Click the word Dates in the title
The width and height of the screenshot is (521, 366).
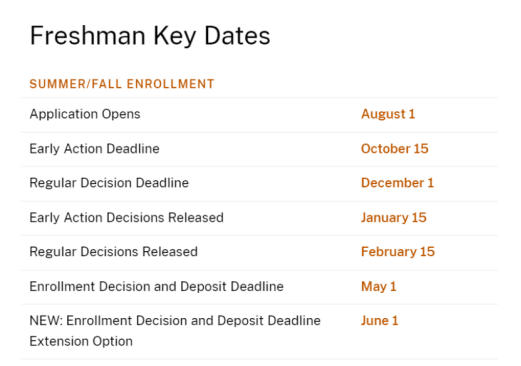pos(237,36)
